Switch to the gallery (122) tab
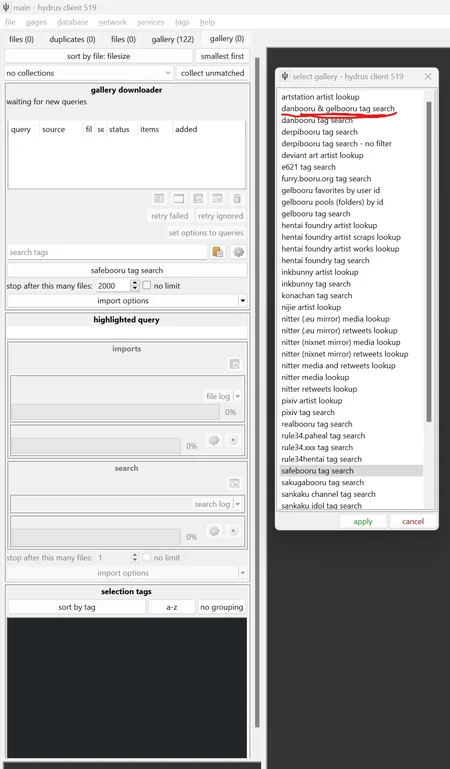This screenshot has width=450, height=769. pyautogui.click(x=173, y=39)
